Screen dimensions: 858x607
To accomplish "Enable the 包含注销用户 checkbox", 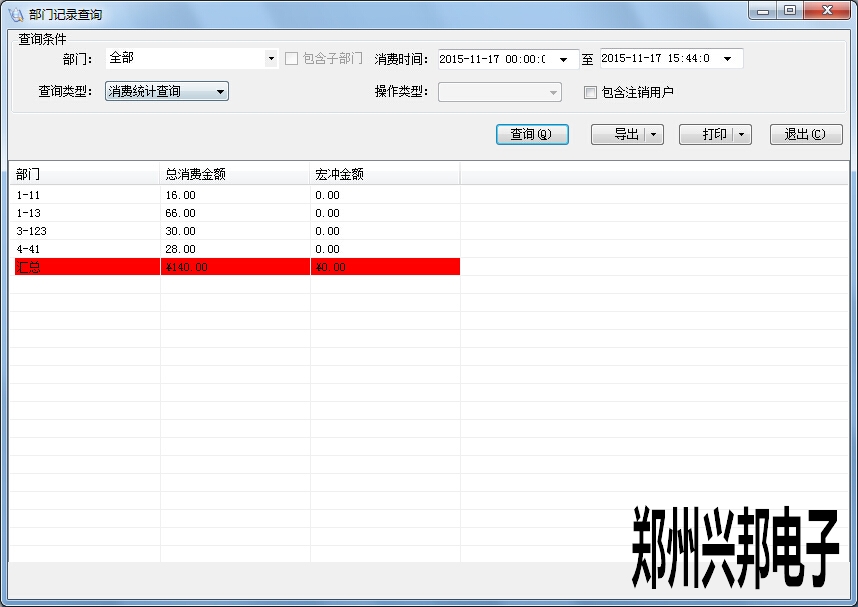I will (x=590, y=92).
